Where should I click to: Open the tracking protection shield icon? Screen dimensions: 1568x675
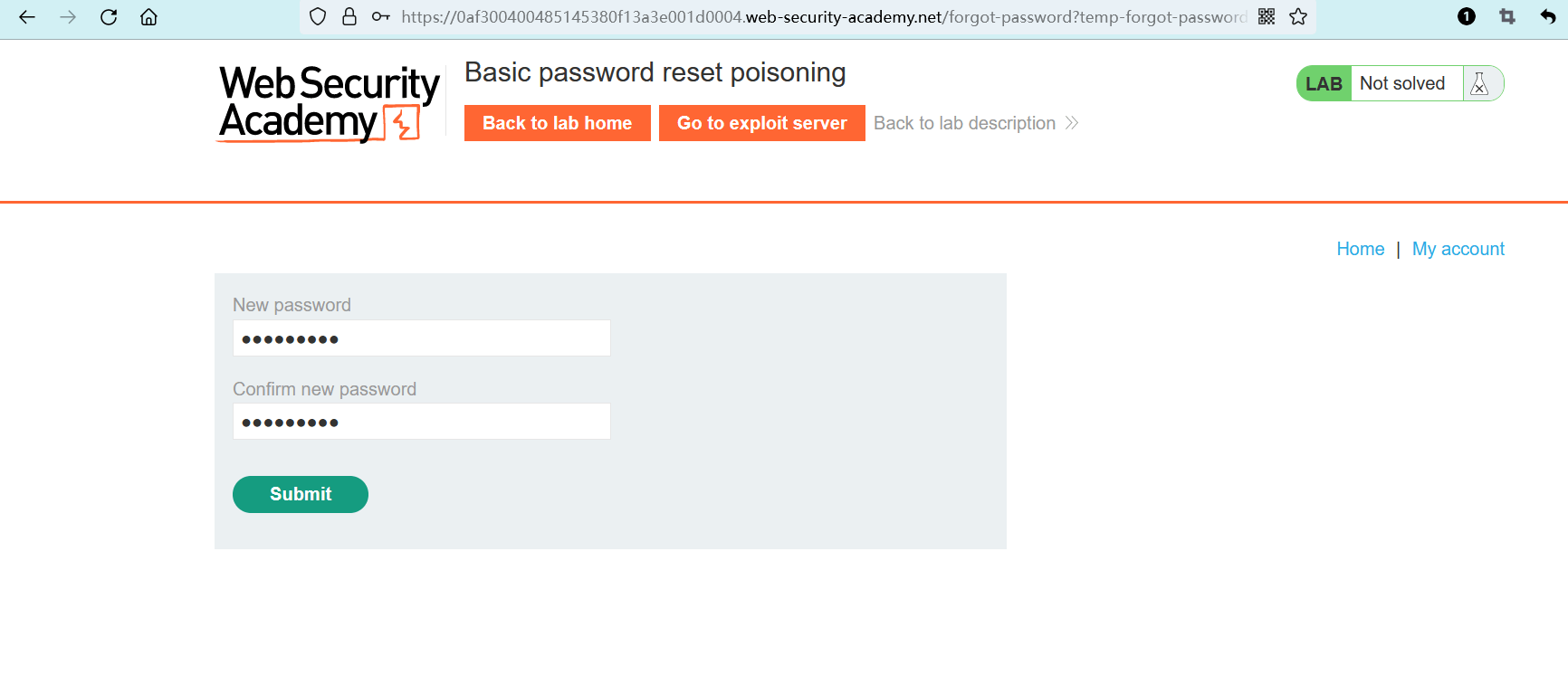318,17
